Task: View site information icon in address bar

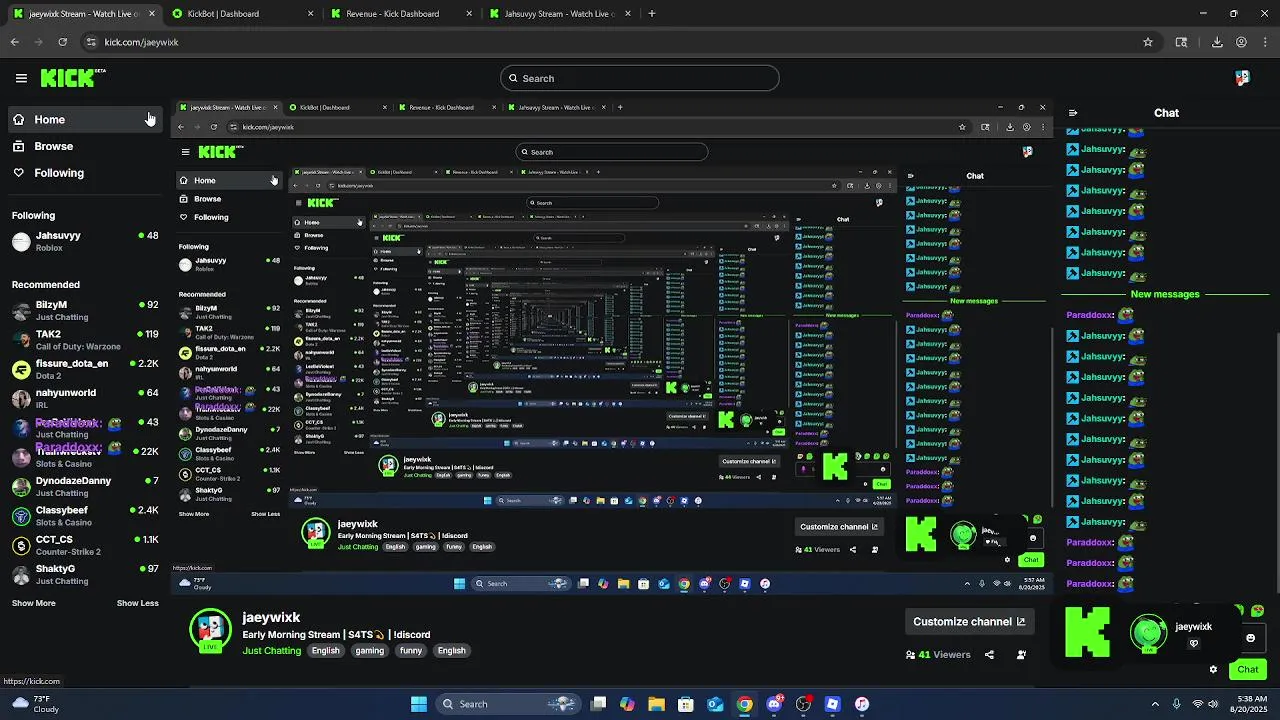Action: click(91, 42)
